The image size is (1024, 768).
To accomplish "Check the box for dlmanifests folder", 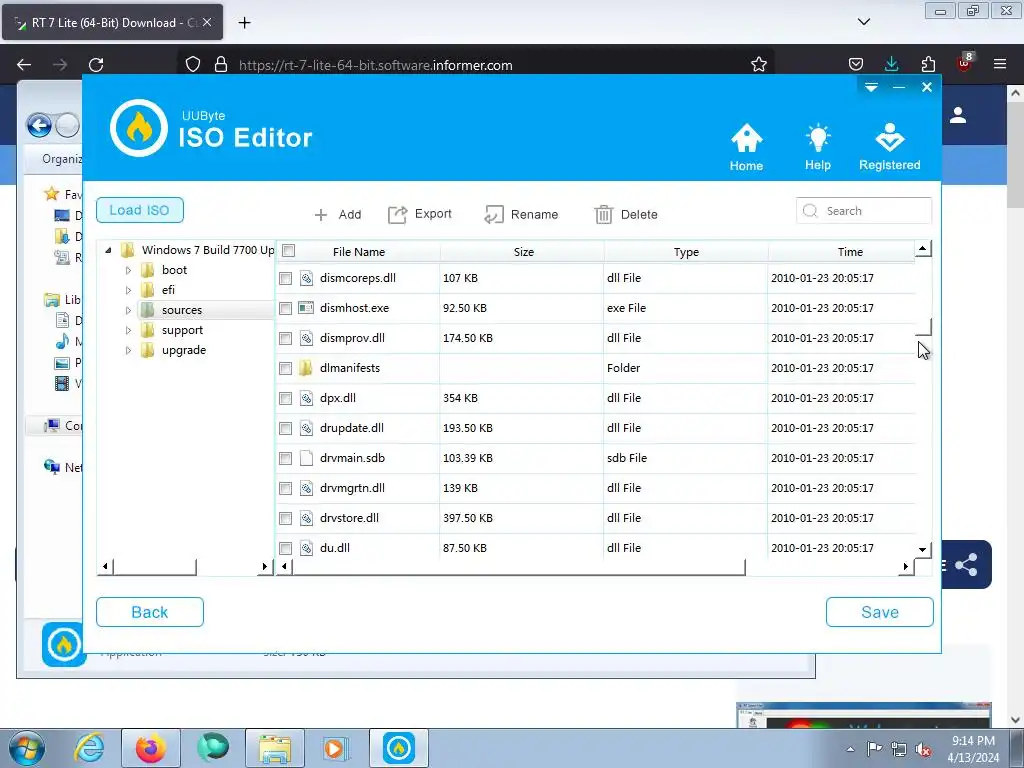I will [285, 368].
